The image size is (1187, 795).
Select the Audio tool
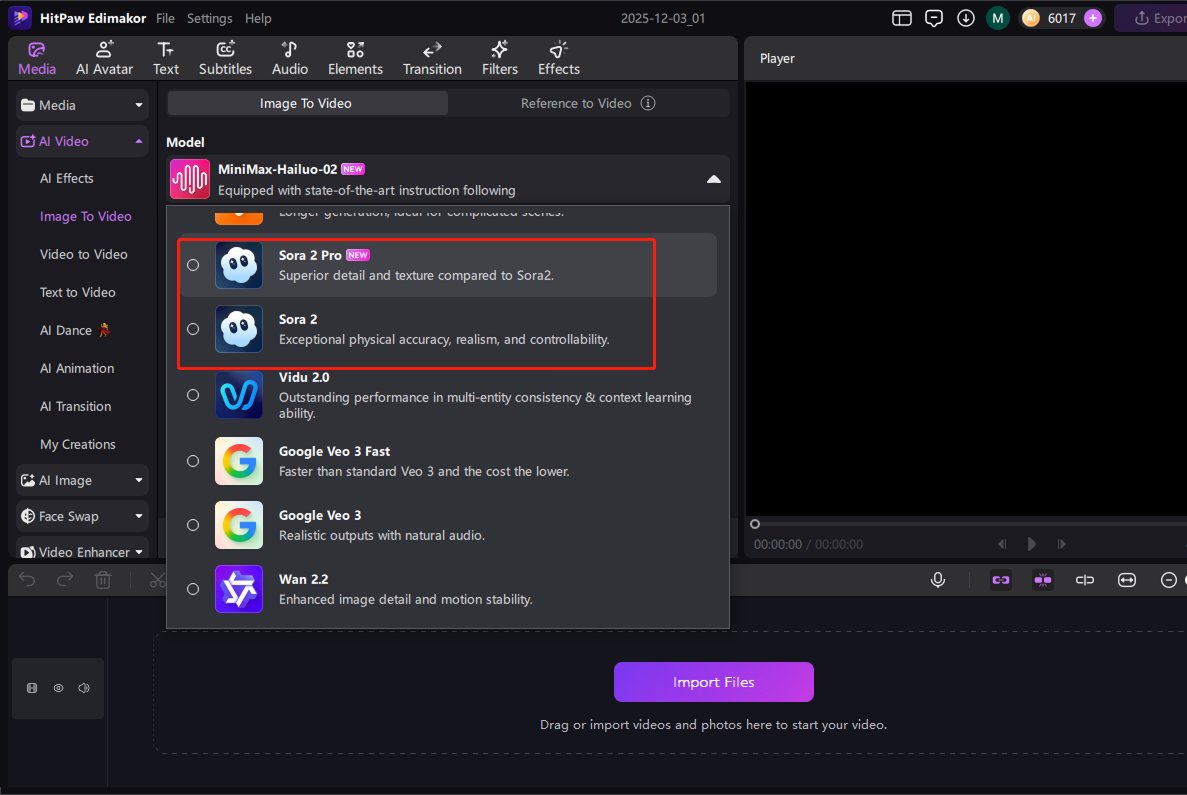point(289,57)
